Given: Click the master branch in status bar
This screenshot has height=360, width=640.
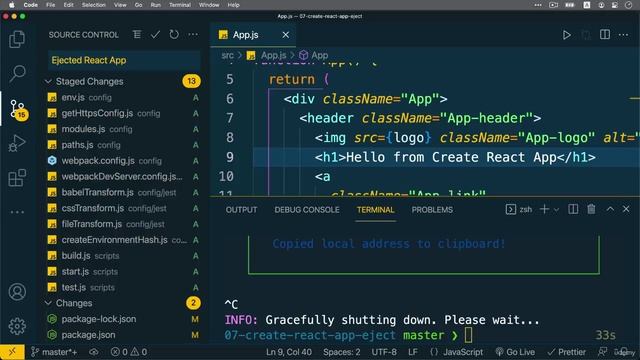Looking at the screenshot, I should point(54,352).
